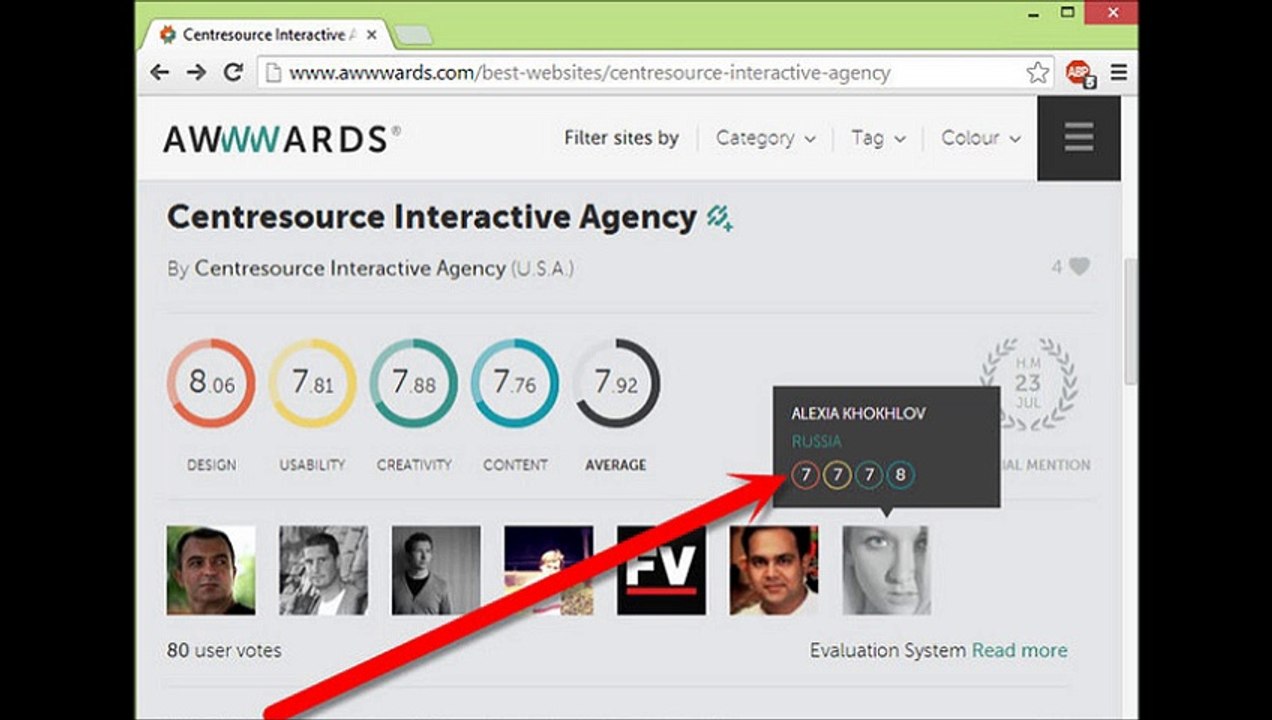Click the USABILITY label under score
The image size is (1272, 720).
(312, 465)
